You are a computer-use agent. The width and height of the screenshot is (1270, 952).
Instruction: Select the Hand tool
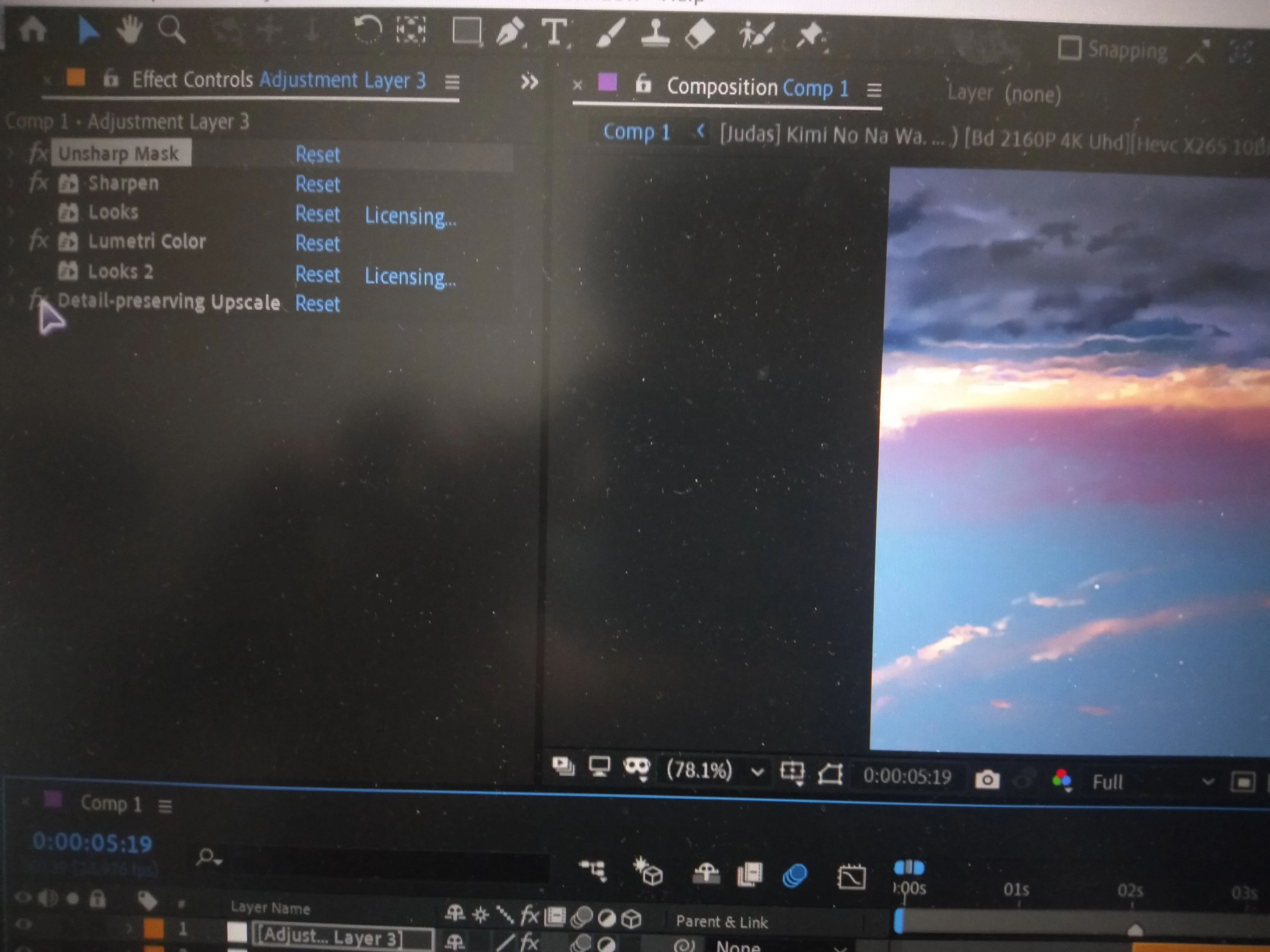pos(130,30)
